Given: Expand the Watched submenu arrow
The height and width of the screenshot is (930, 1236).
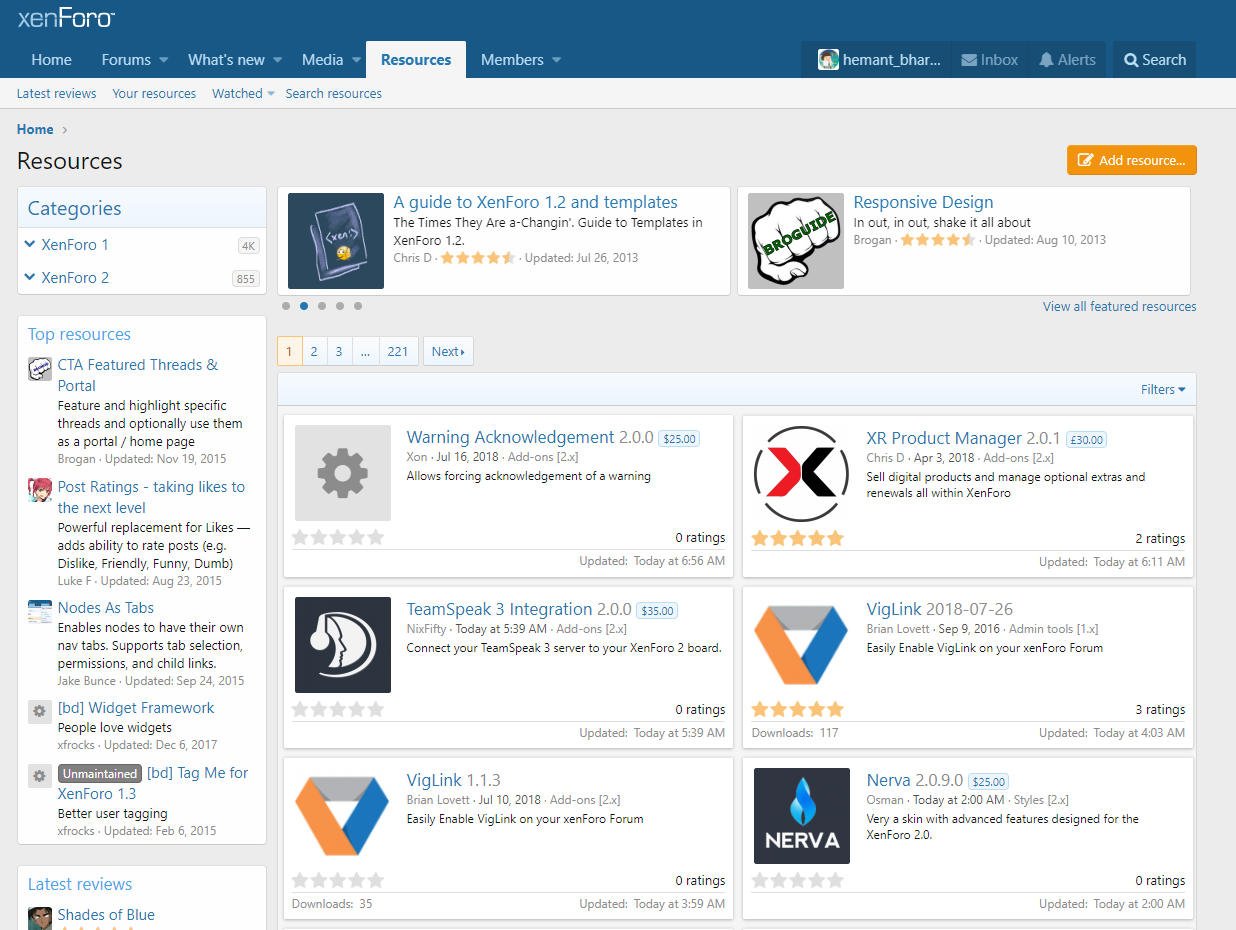Looking at the screenshot, I should pyautogui.click(x=271, y=94).
